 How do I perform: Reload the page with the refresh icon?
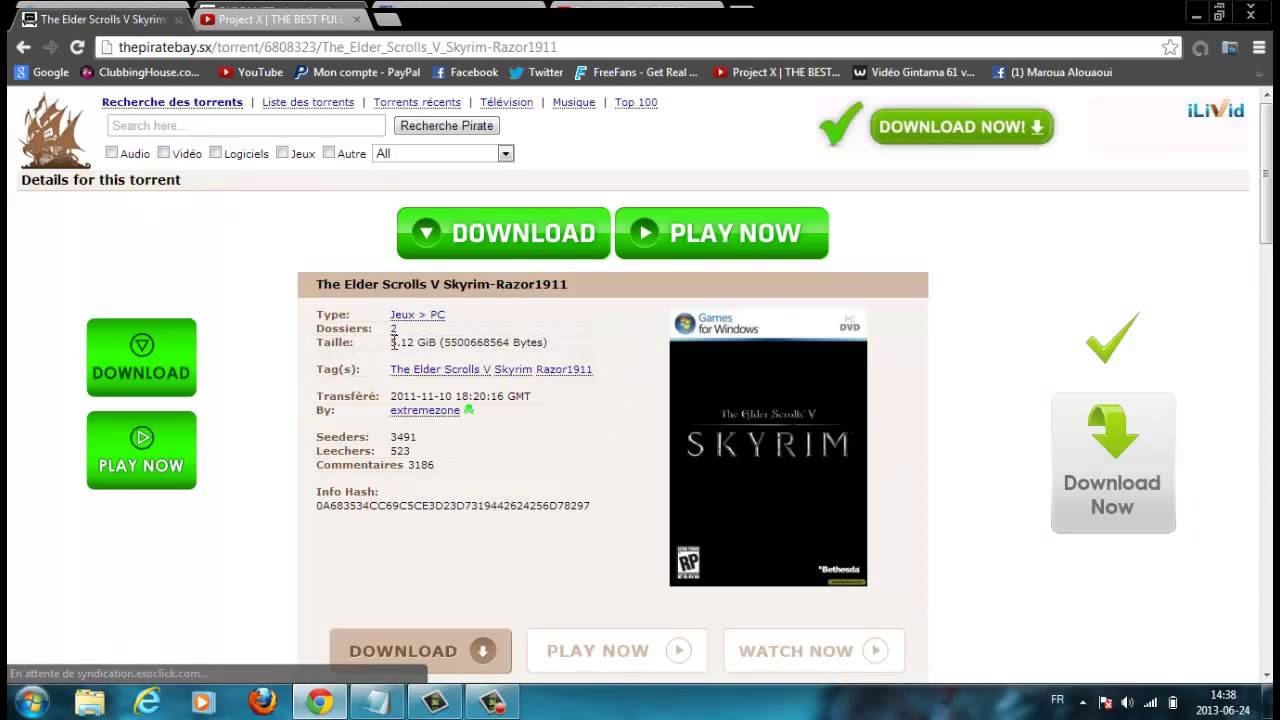point(77,47)
